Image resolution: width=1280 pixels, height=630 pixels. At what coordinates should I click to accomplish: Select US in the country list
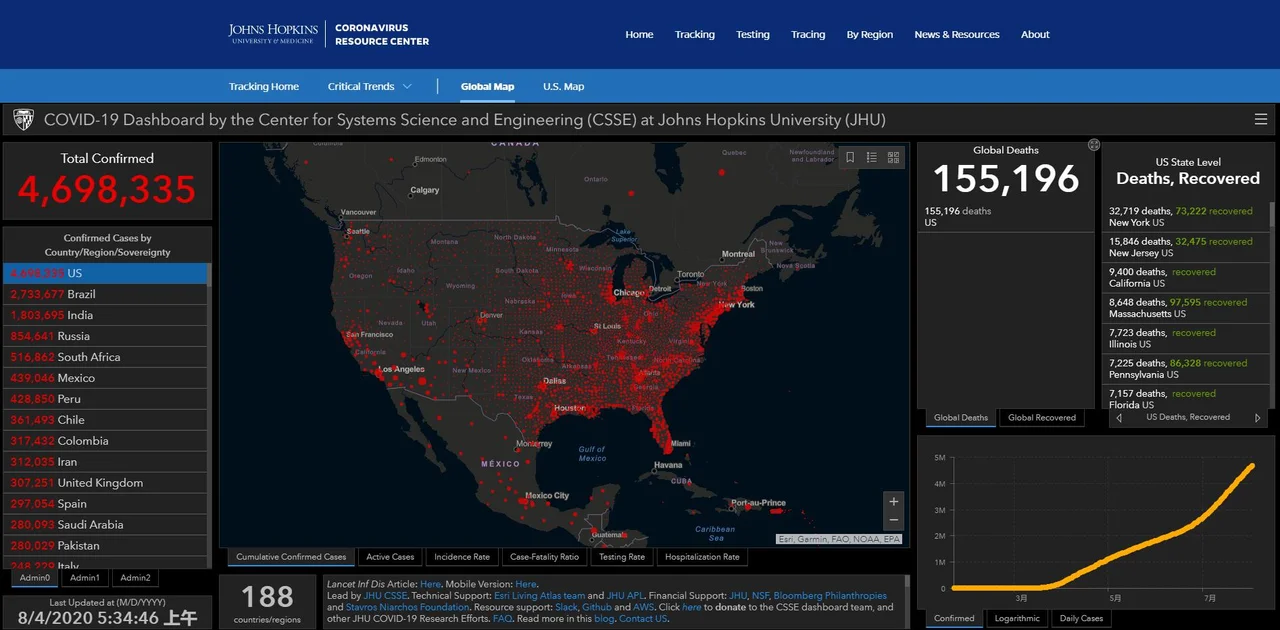point(106,273)
